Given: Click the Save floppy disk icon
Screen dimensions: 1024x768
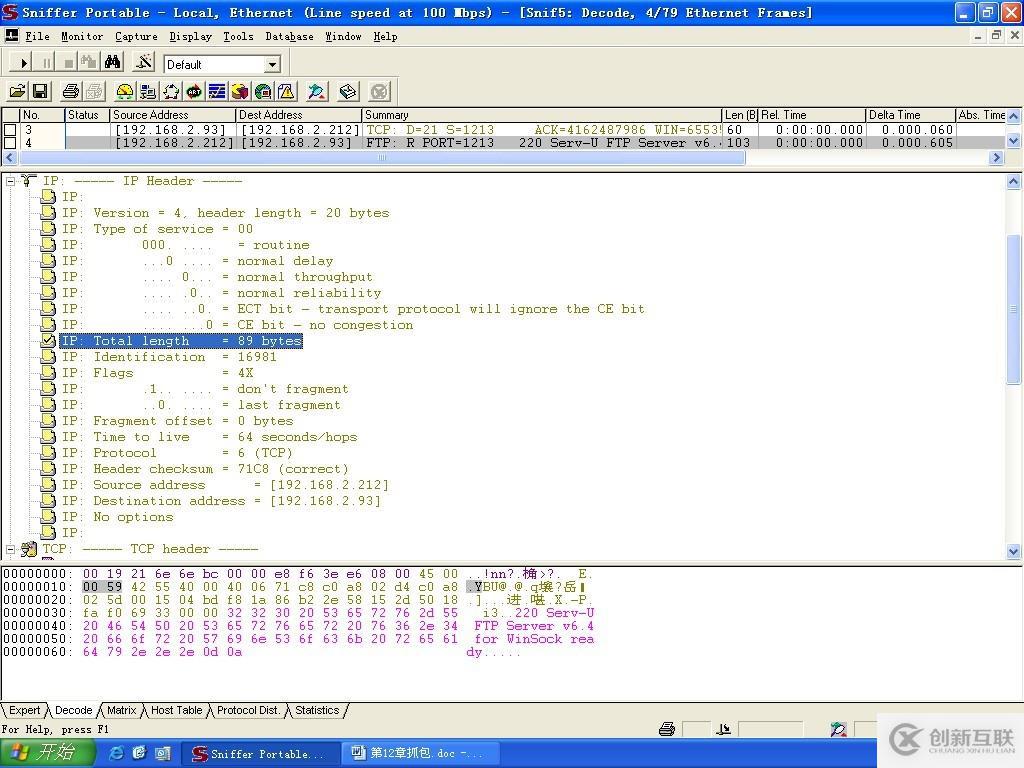Looking at the screenshot, I should click(40, 92).
